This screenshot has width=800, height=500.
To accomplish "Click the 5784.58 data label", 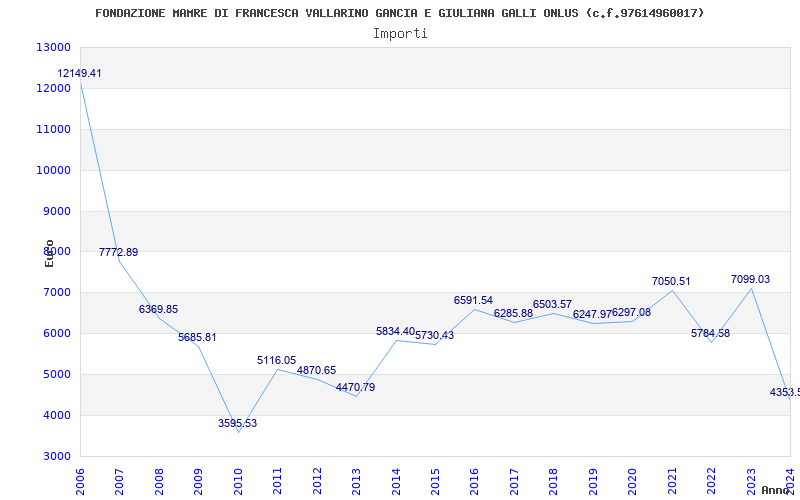I will tap(711, 333).
